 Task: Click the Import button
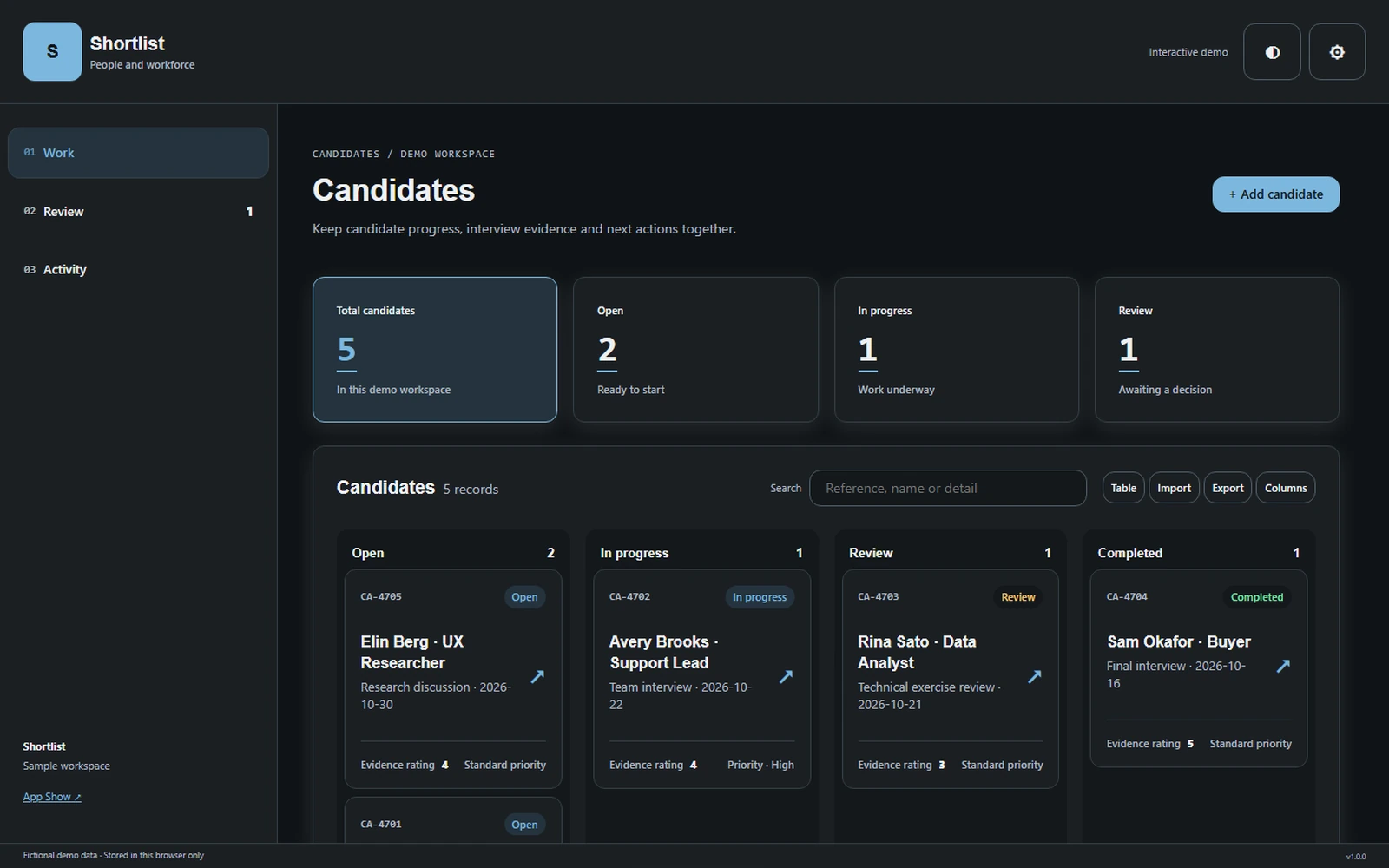1174,488
